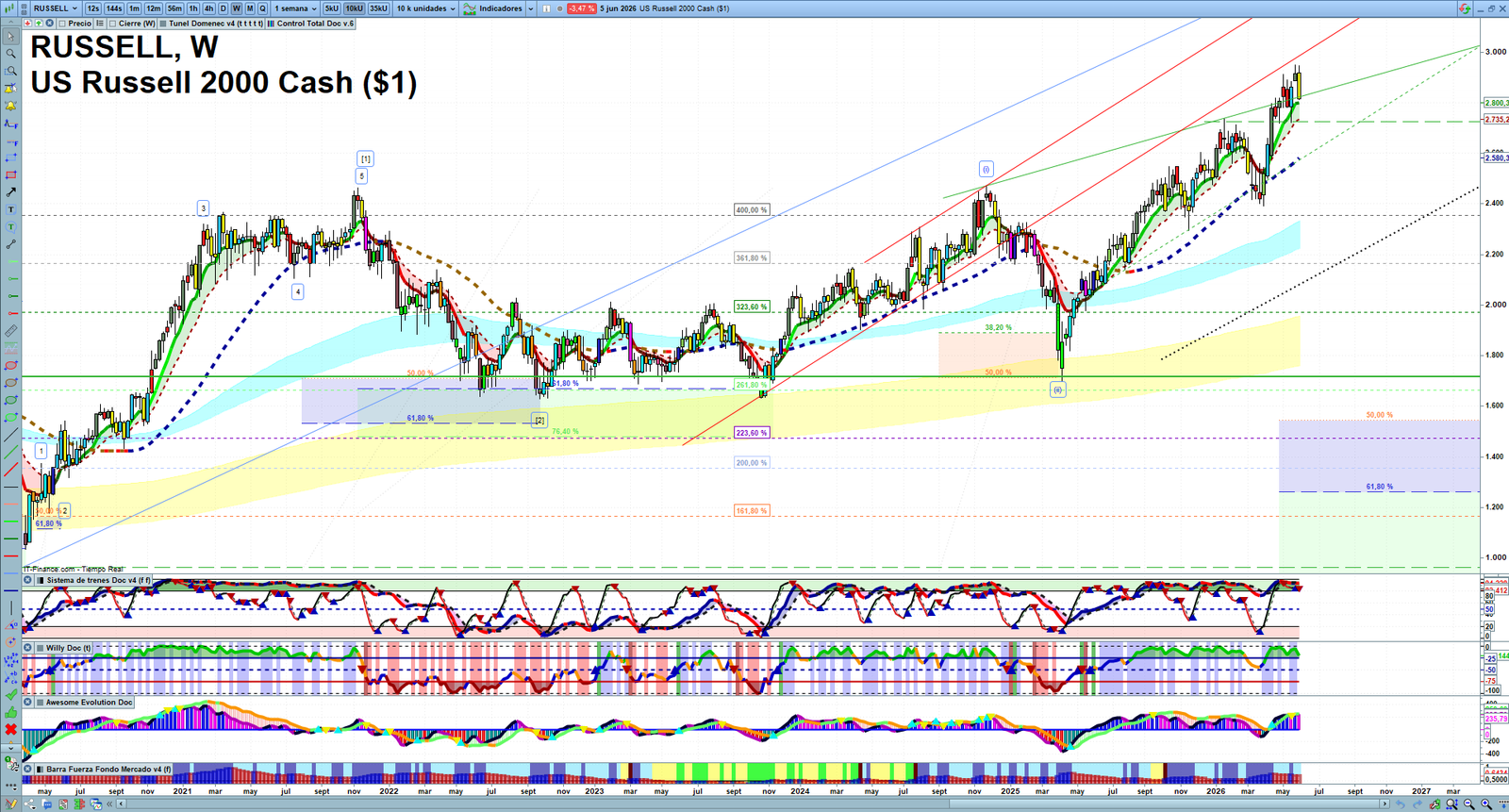
Task: Select the green speech bubble text tool
Action: click(10, 226)
